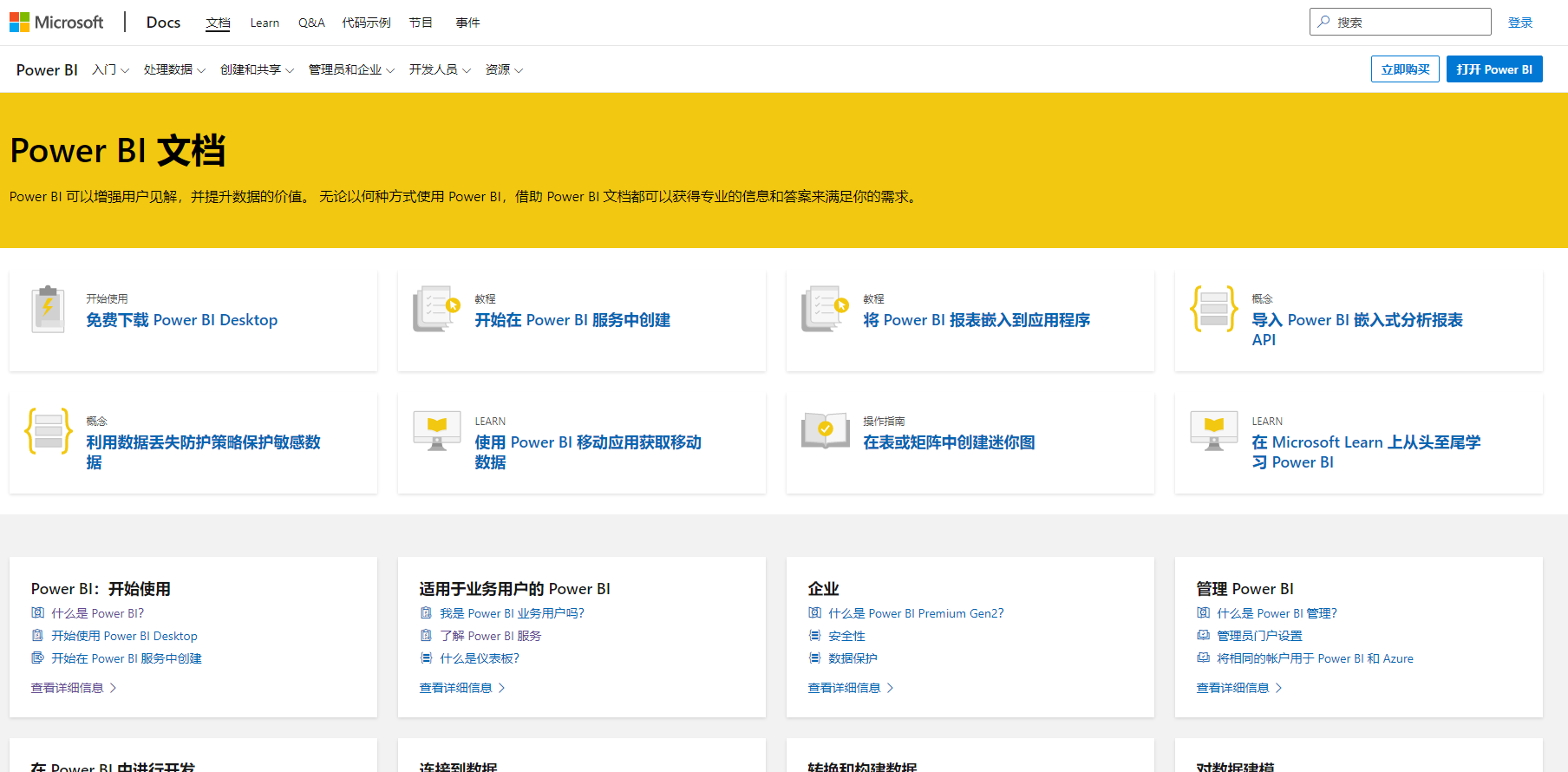Open 在表或矩阵中创建迷你图 how-to guide
The height and width of the screenshot is (772, 1568).
pos(949,442)
